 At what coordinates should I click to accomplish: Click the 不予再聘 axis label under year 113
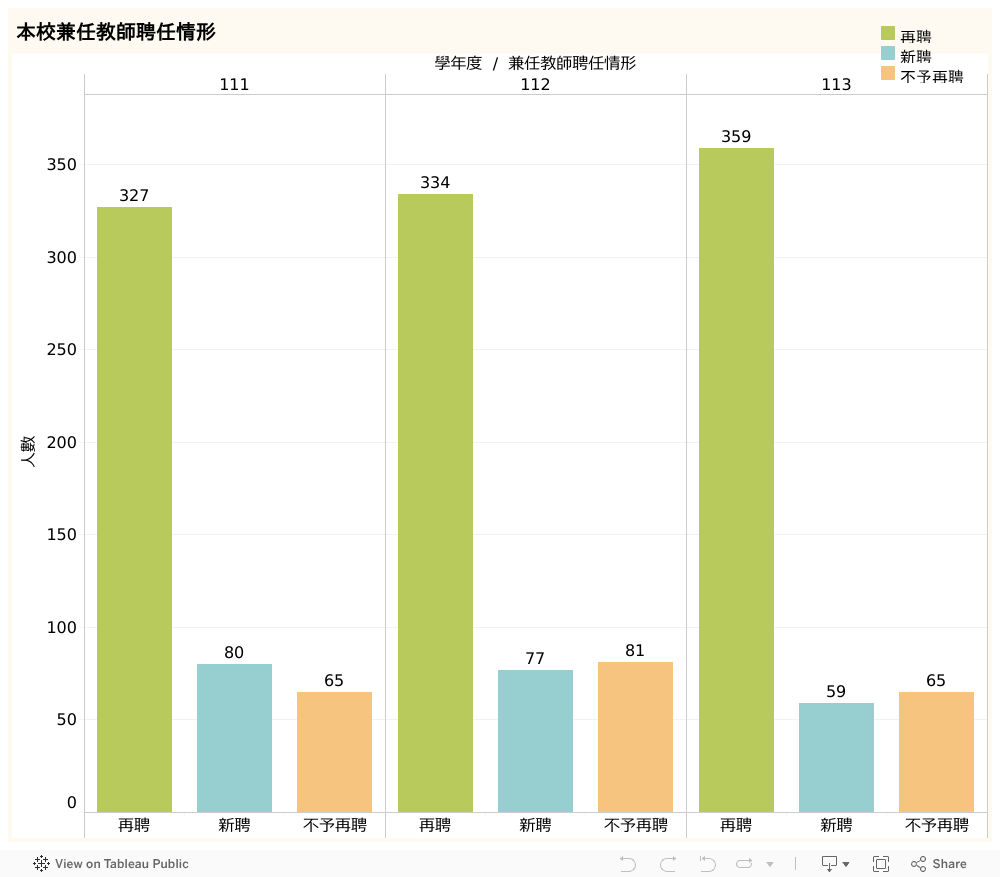[x=937, y=825]
